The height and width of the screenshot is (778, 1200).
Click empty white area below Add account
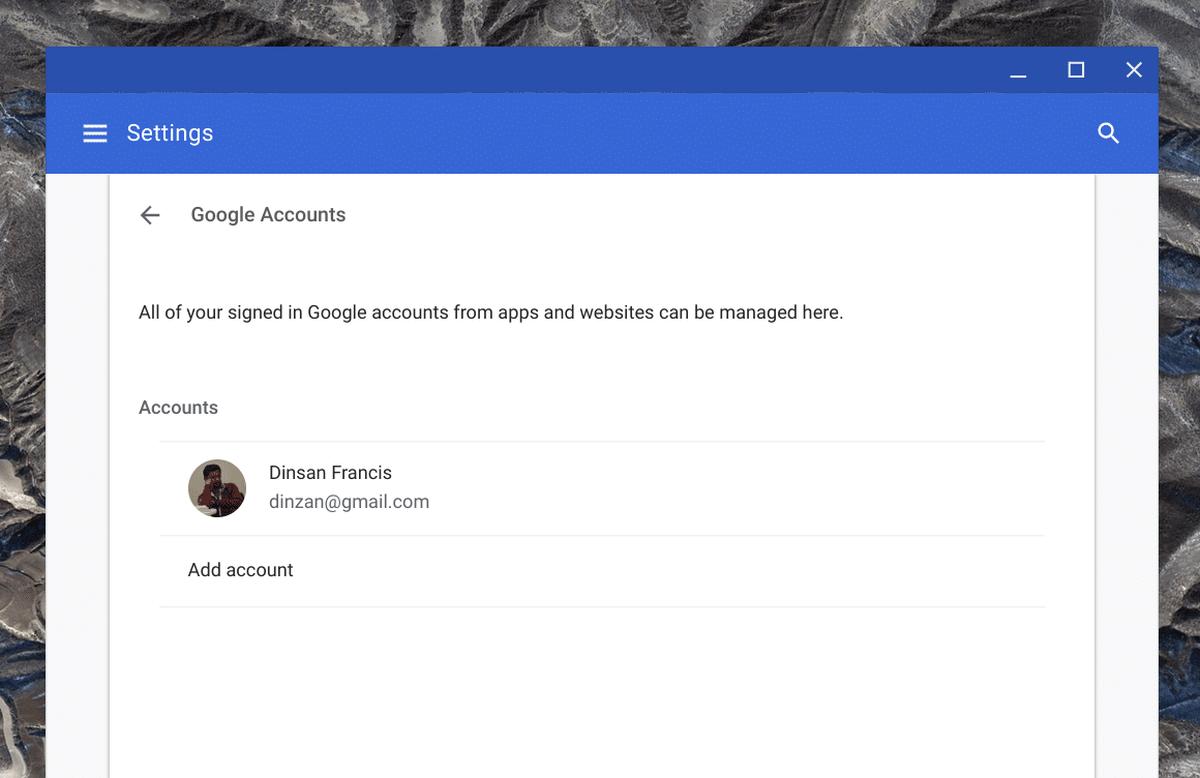point(600,690)
